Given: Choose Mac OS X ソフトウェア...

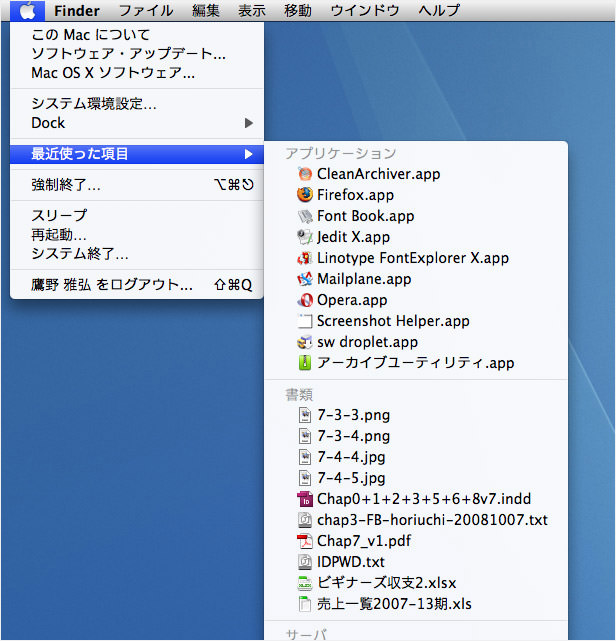Looking at the screenshot, I should click(x=137, y=73).
